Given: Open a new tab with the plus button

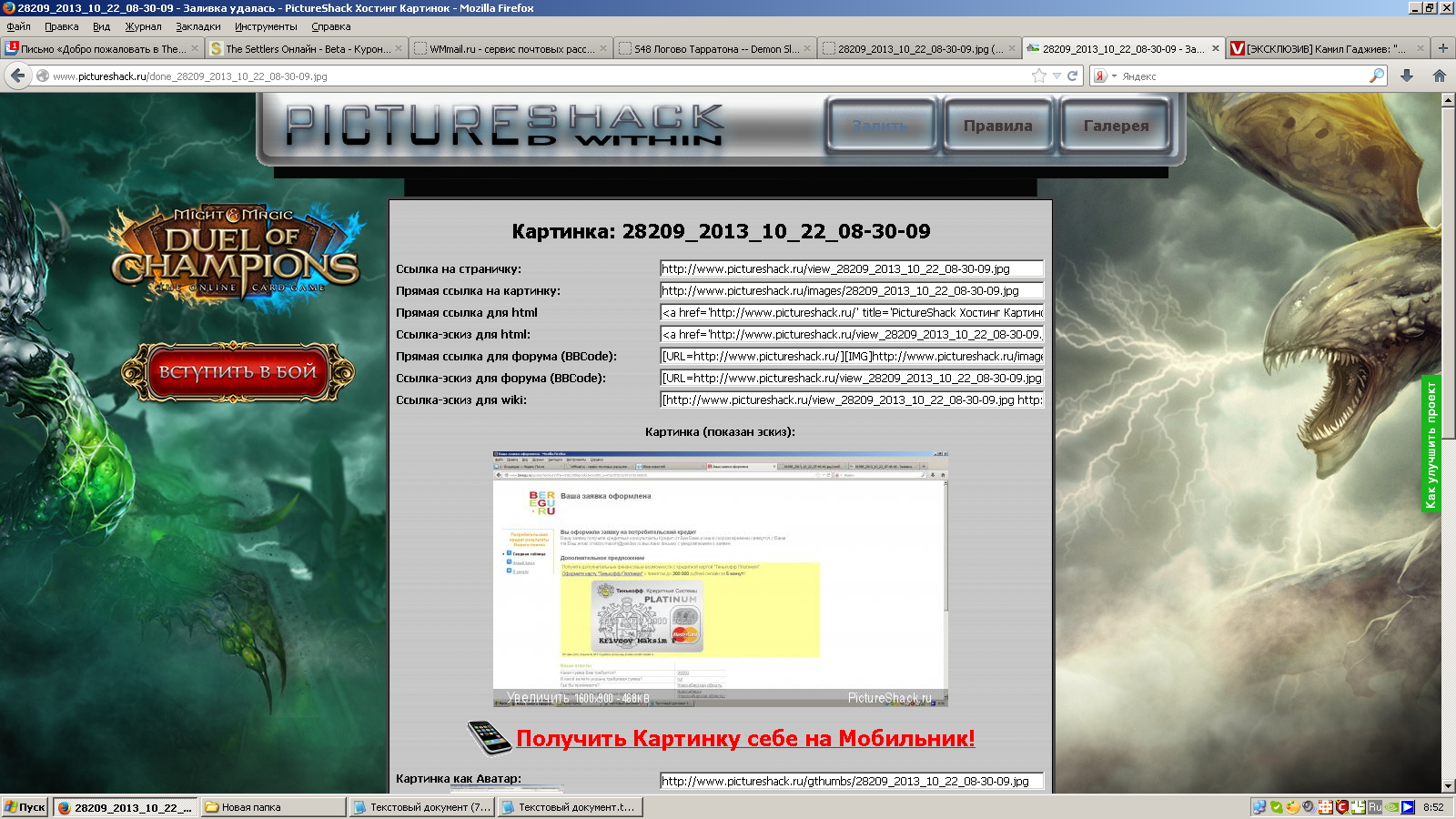Looking at the screenshot, I should click(1442, 48).
